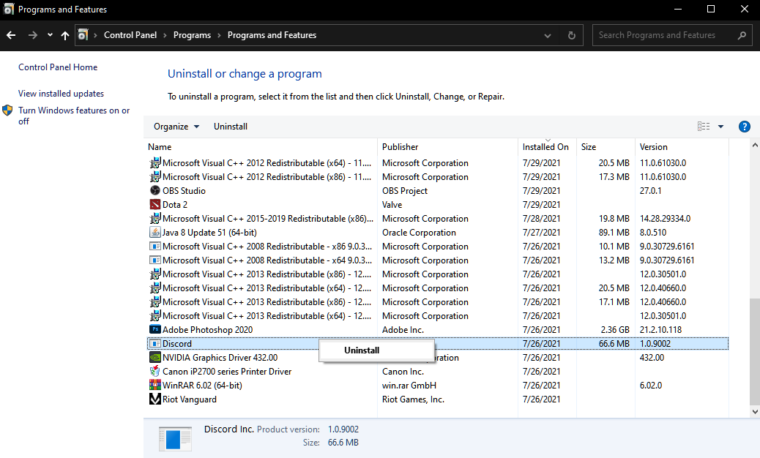Open help with the blue question mark
The height and width of the screenshot is (458, 760).
pos(744,127)
